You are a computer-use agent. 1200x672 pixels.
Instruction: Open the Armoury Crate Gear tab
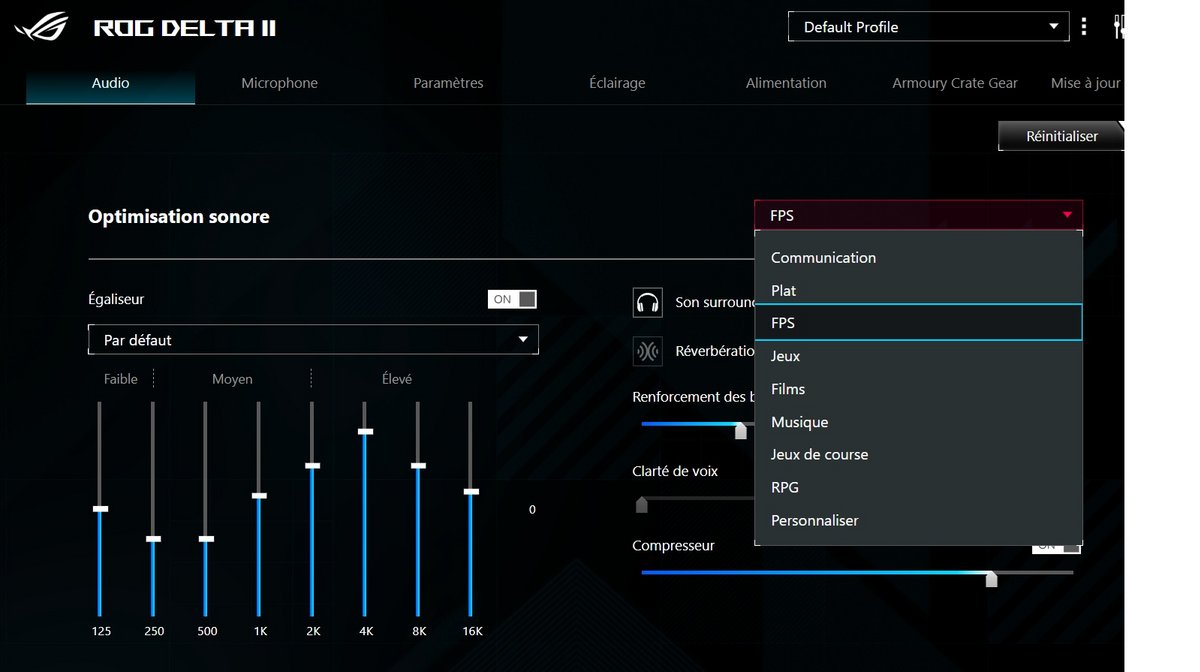(x=955, y=83)
